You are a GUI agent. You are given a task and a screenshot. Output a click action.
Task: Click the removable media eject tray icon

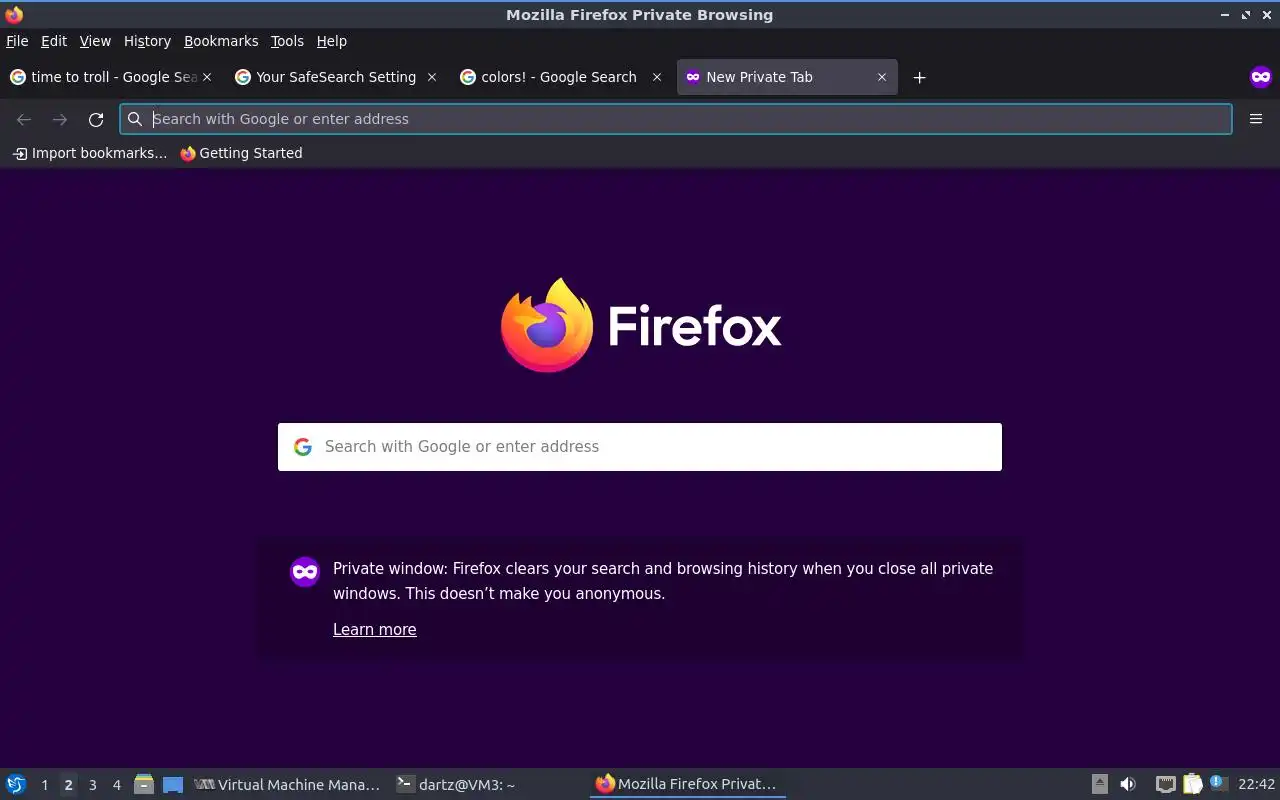click(x=1099, y=784)
